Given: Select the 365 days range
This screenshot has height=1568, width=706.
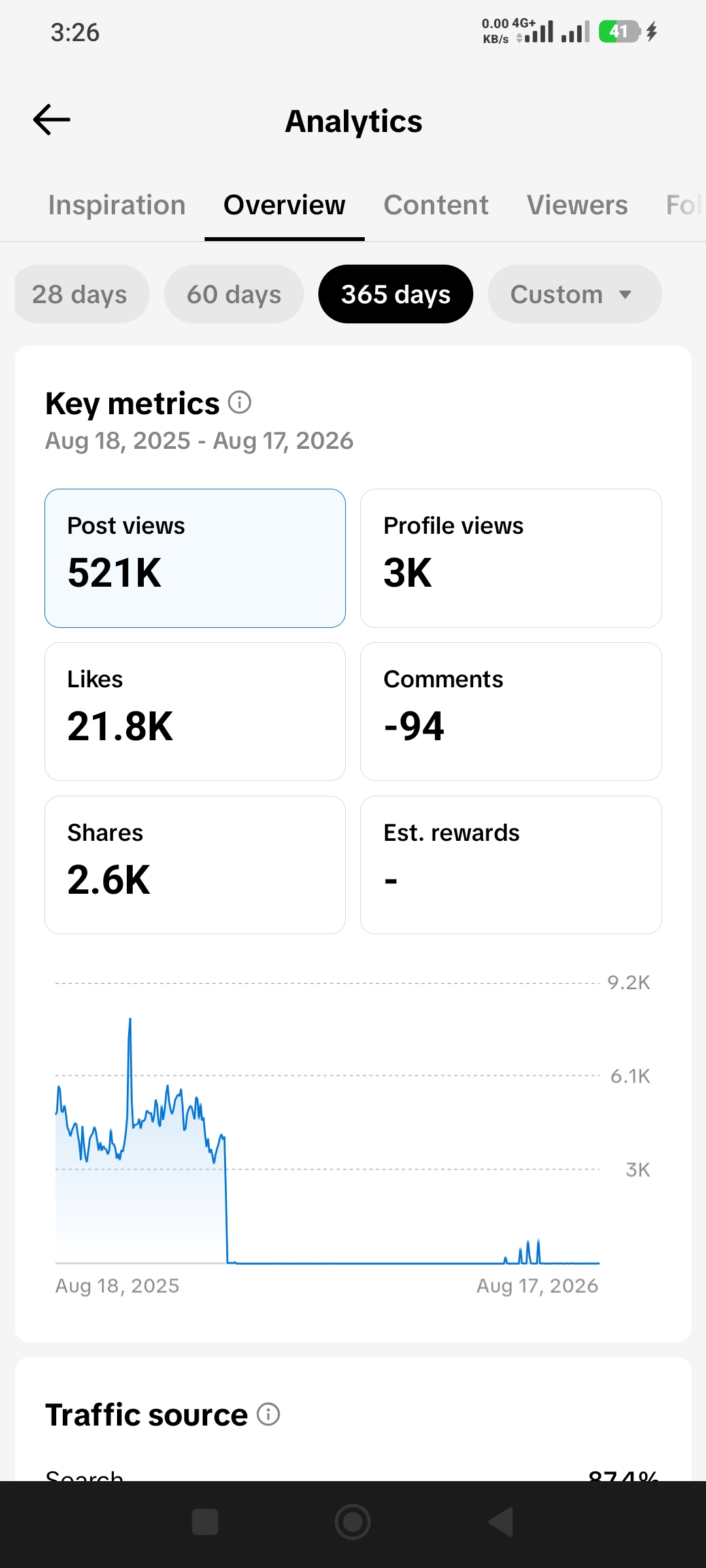Looking at the screenshot, I should [x=395, y=294].
